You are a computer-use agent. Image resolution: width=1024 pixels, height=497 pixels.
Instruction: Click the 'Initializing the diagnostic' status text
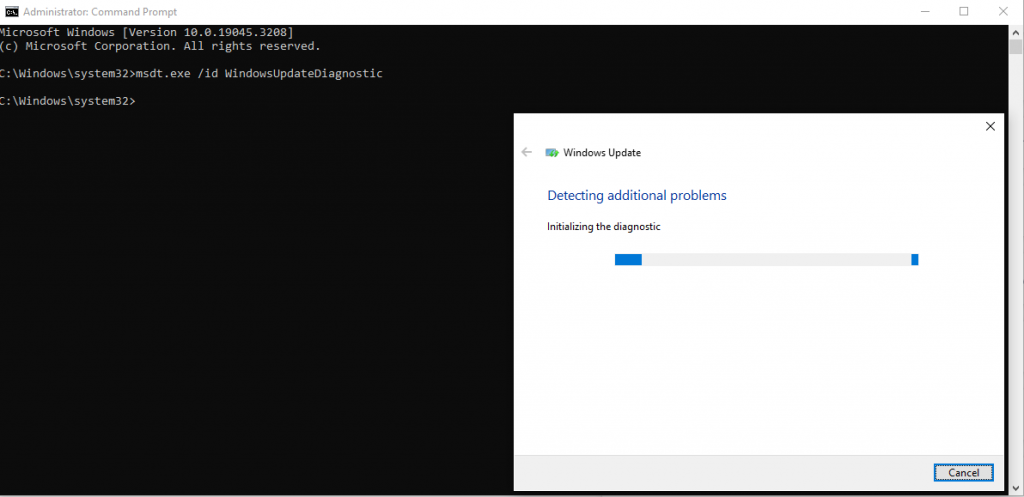[x=604, y=227]
